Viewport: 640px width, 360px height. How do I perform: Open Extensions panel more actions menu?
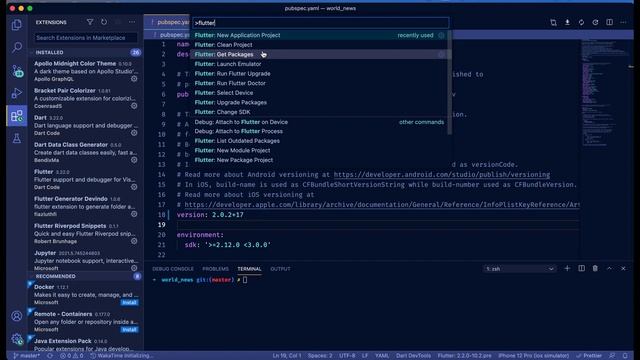coord(132,22)
